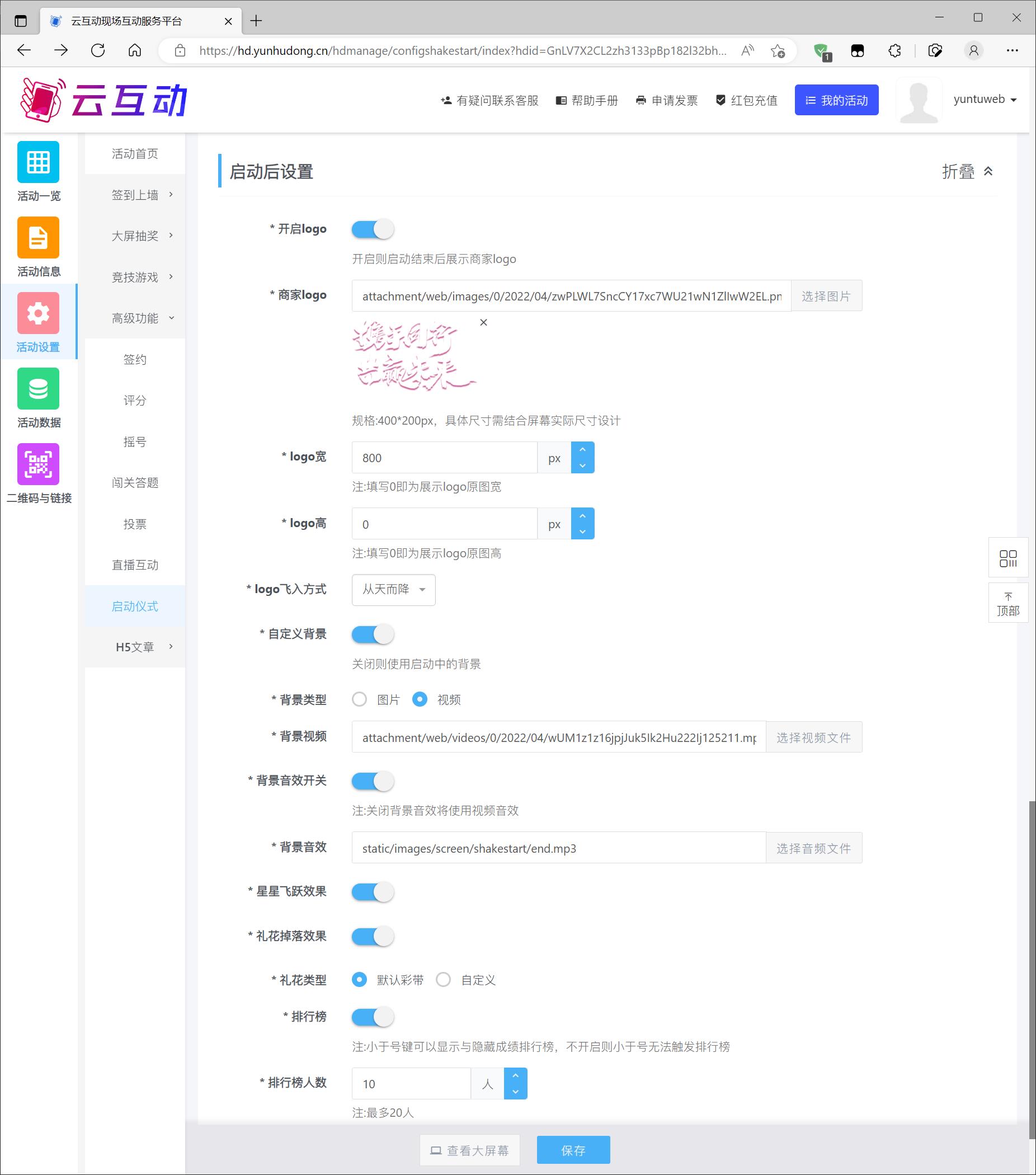Click the 背景音效 file path field

tap(558, 848)
